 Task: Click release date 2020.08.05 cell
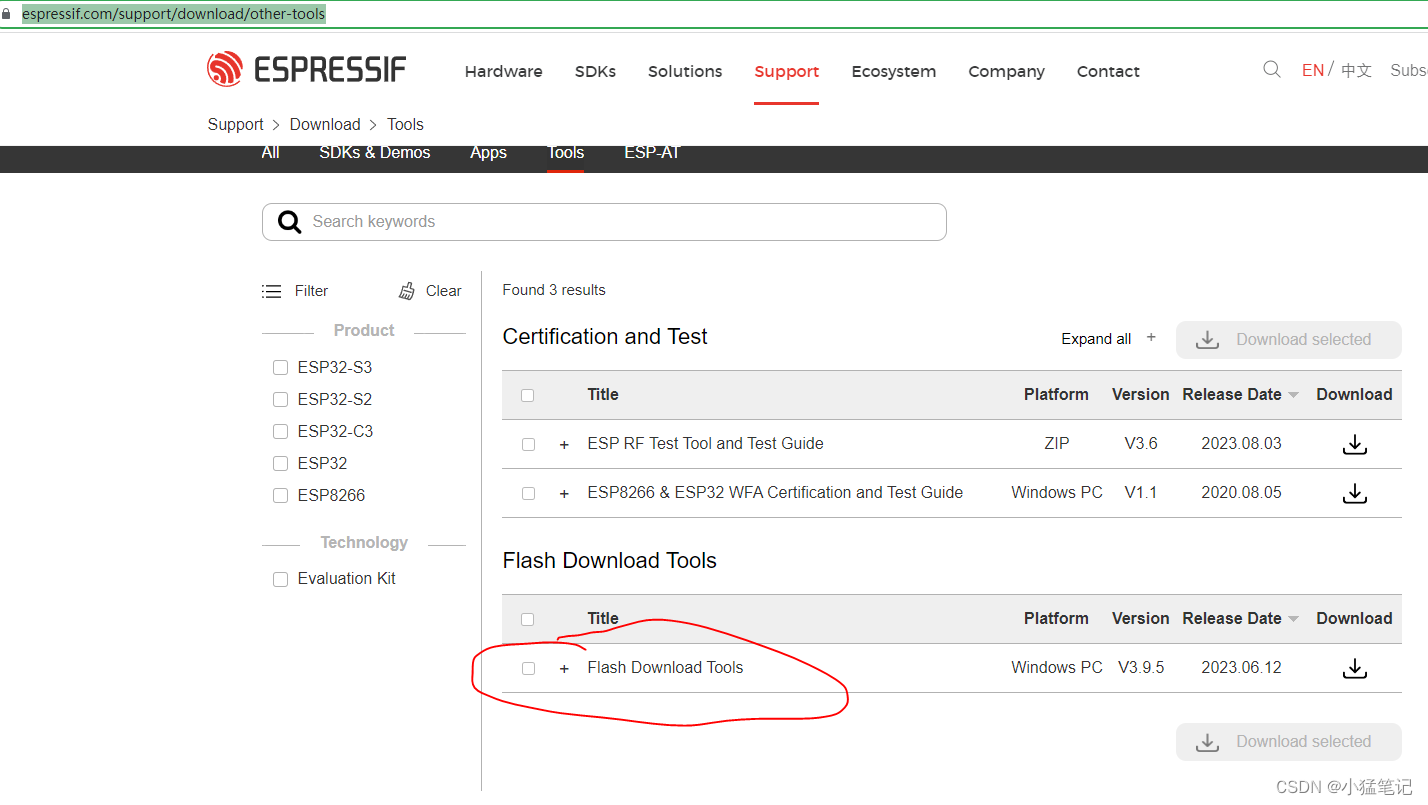click(x=1241, y=493)
